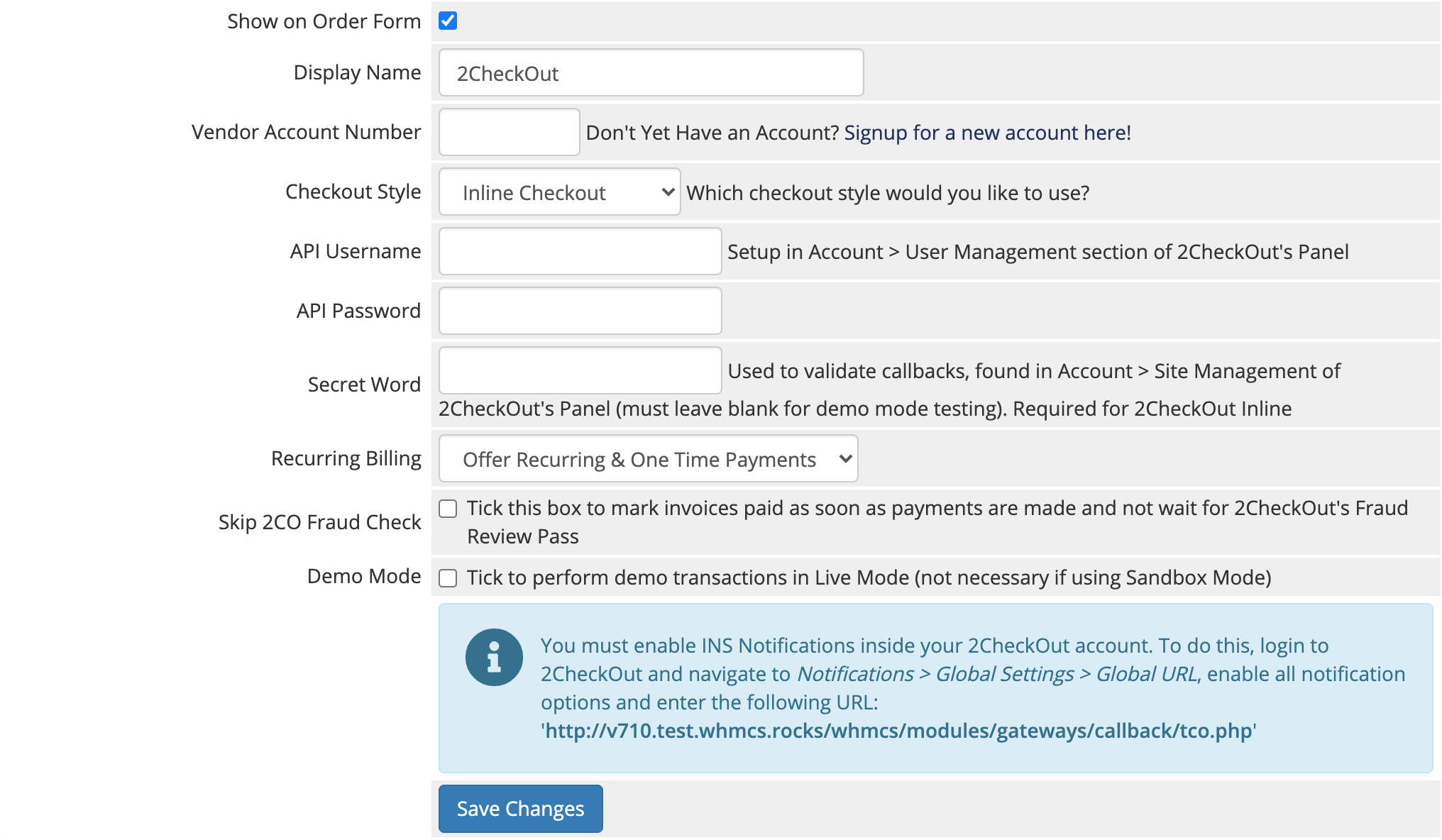The width and height of the screenshot is (1442, 840).
Task: Click the 'Which checkout style would you like' text
Action: [x=888, y=193]
